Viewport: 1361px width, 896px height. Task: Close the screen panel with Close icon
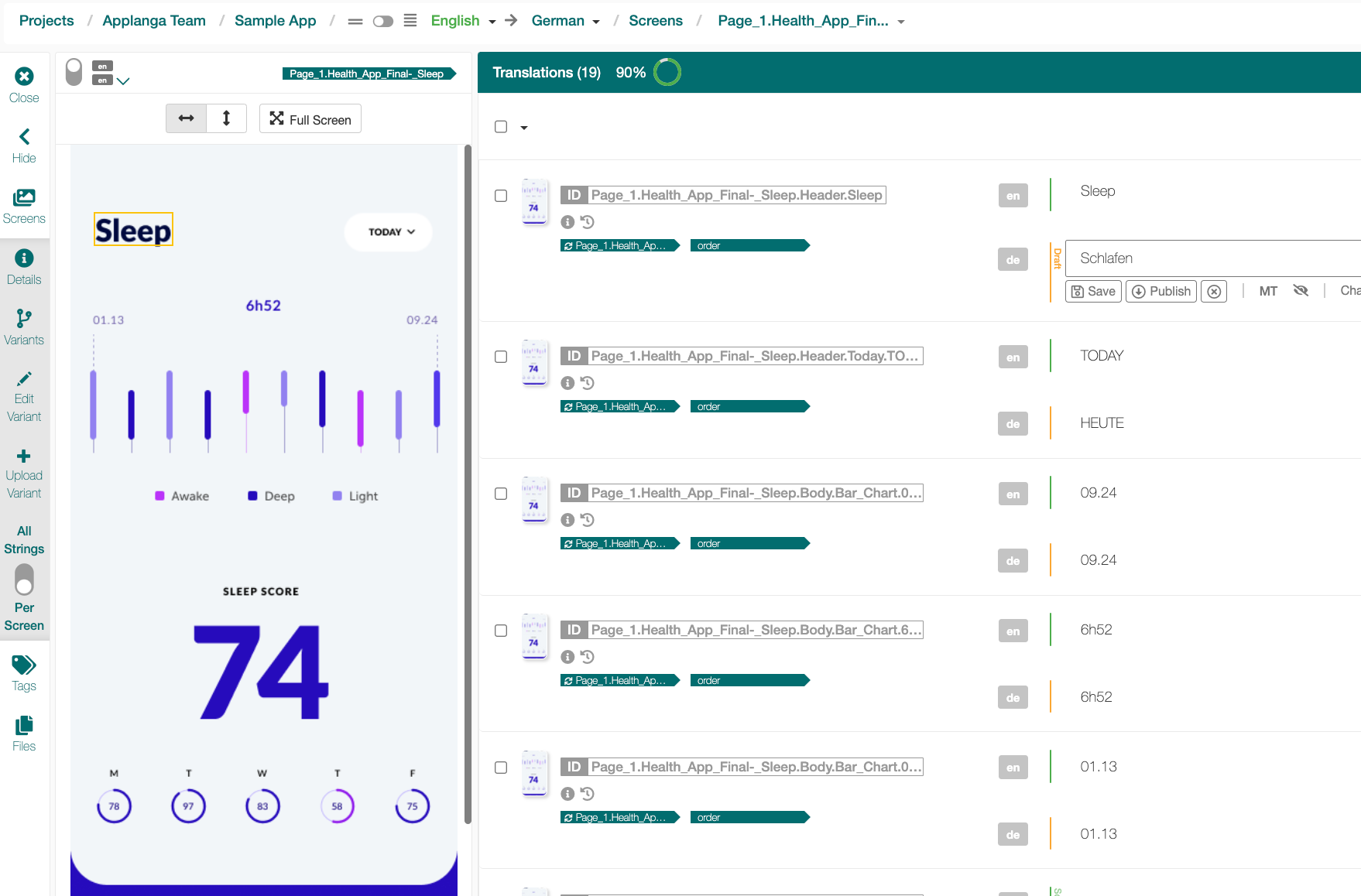pos(24,76)
